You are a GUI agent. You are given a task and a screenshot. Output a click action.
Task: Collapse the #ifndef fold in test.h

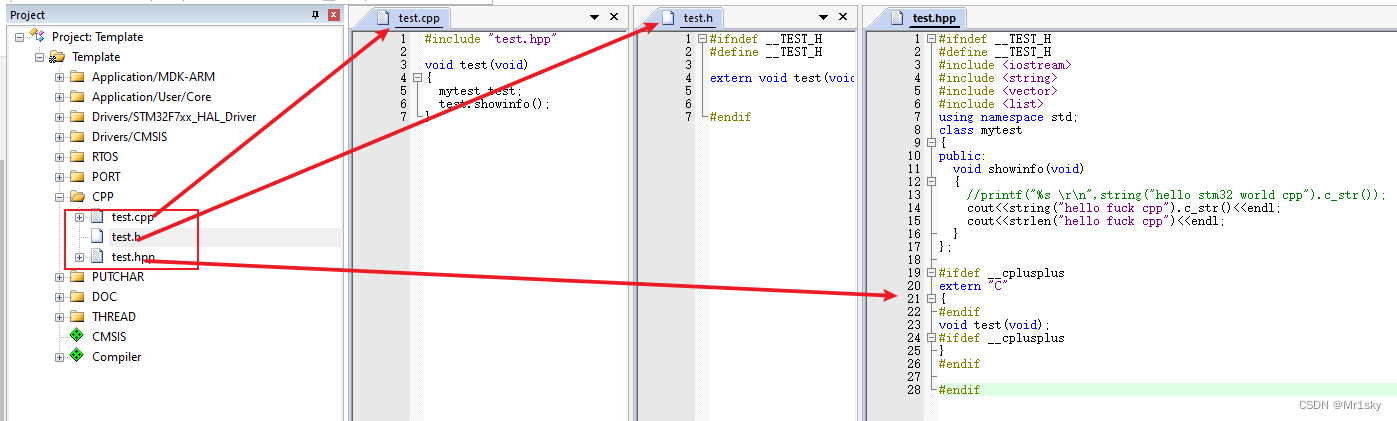[x=702, y=39]
